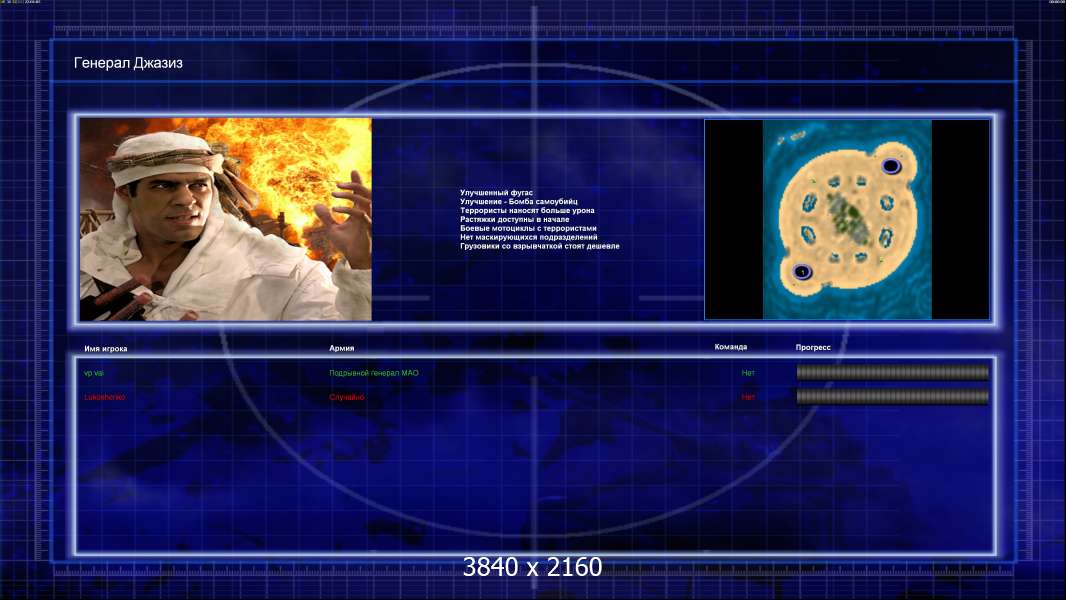Select the green player name in first row
This screenshot has height=600, width=1066.
[94, 373]
